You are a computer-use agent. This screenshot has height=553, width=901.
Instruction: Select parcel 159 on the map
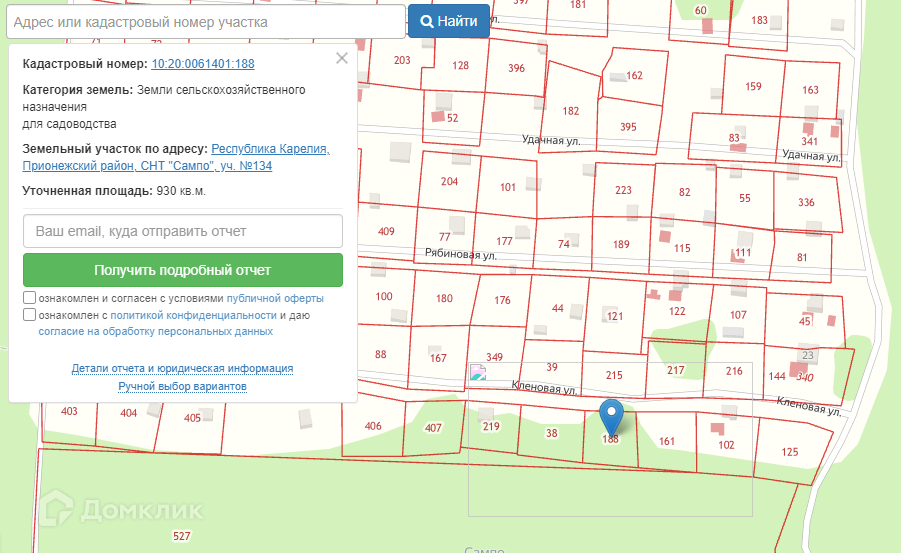pyautogui.click(x=753, y=86)
